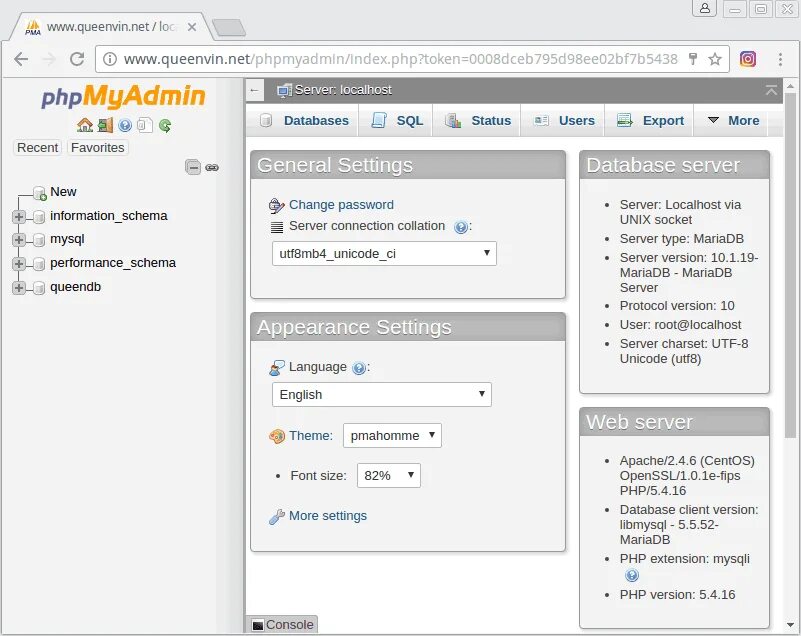801x636 pixels.
Task: Click the log out icon in sidebar
Action: (105, 125)
